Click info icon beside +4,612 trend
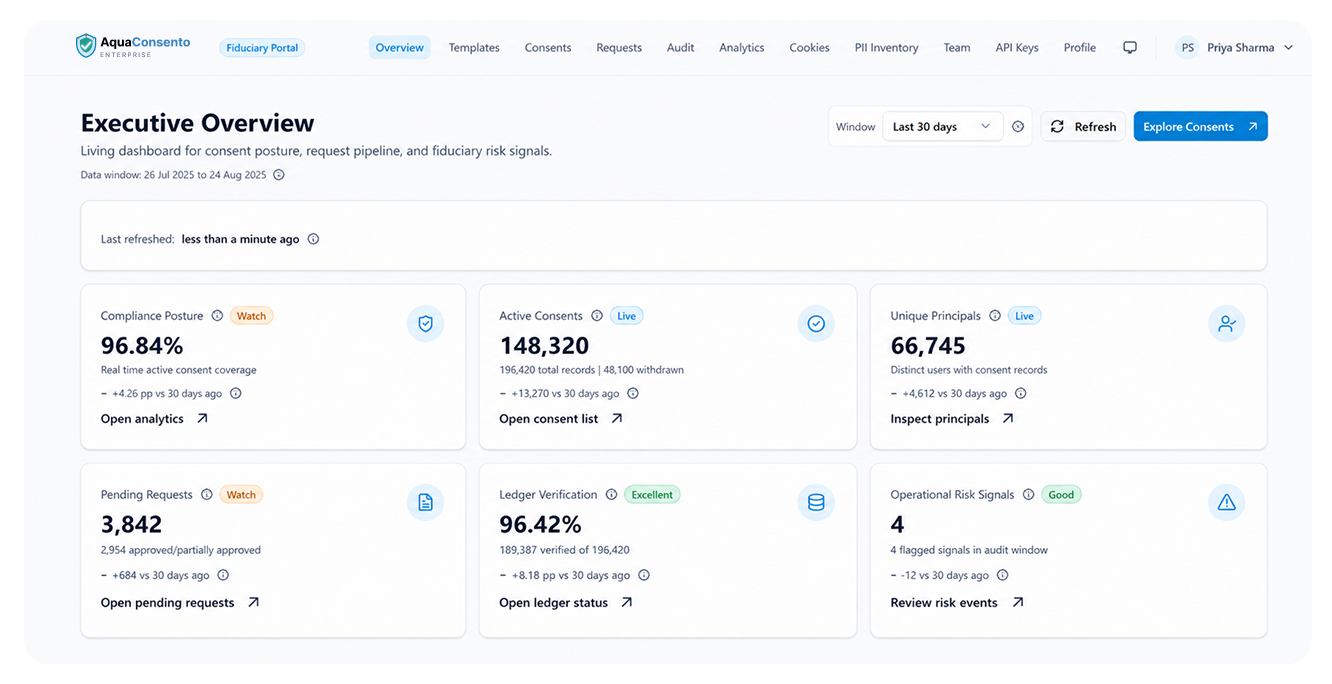Screen dimensions: 1332x684 pyautogui.click(x=1021, y=394)
